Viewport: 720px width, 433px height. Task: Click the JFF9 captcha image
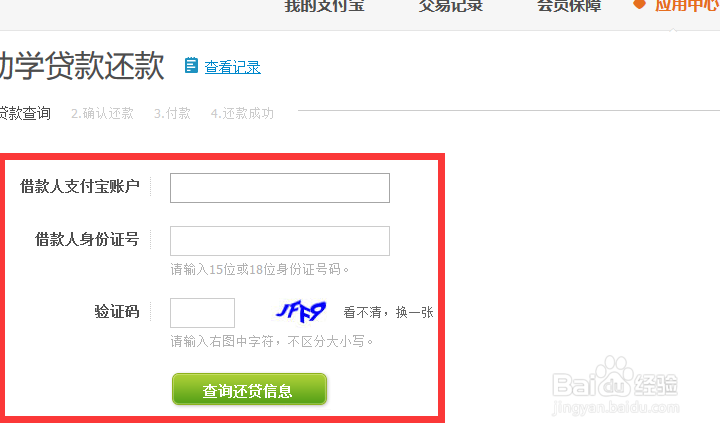click(x=301, y=312)
